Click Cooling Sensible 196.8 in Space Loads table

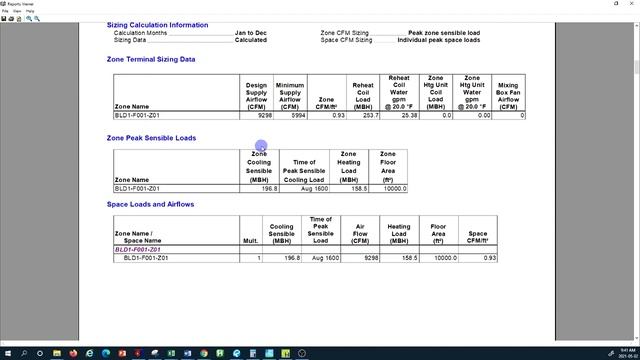coord(292,258)
